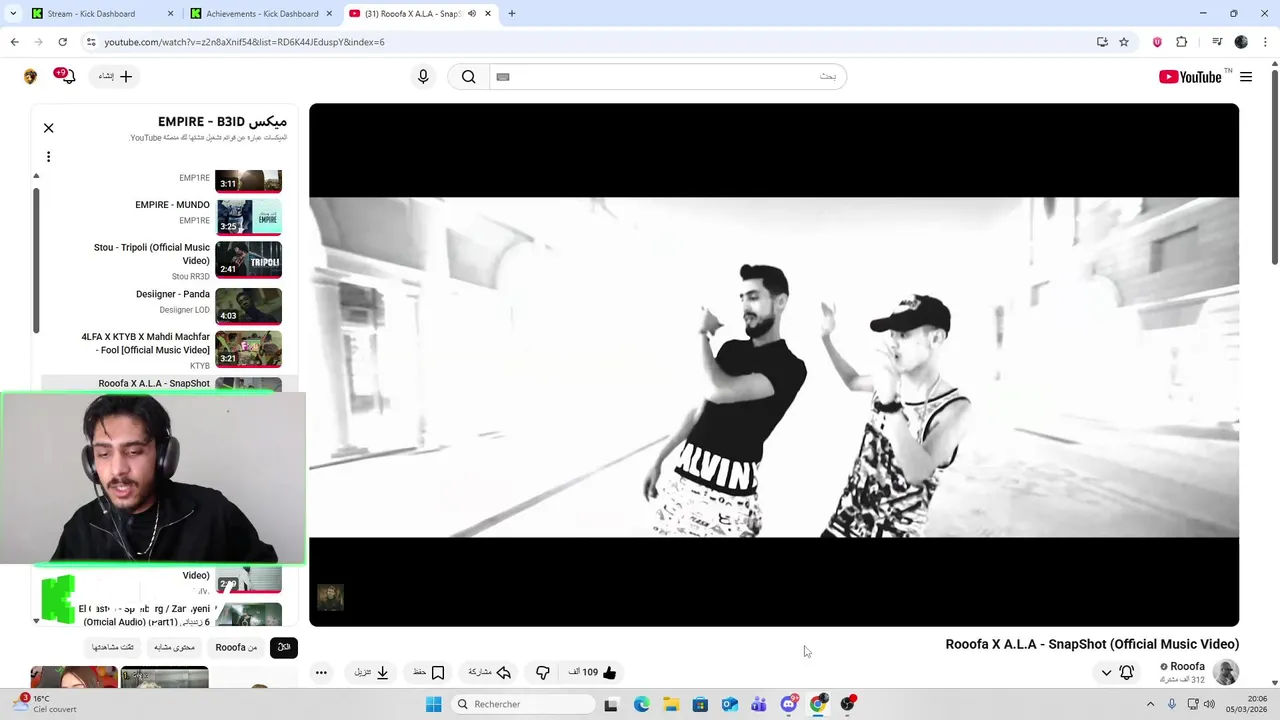Click the search magnifier button
This screenshot has width=1280, height=720.
point(468,77)
